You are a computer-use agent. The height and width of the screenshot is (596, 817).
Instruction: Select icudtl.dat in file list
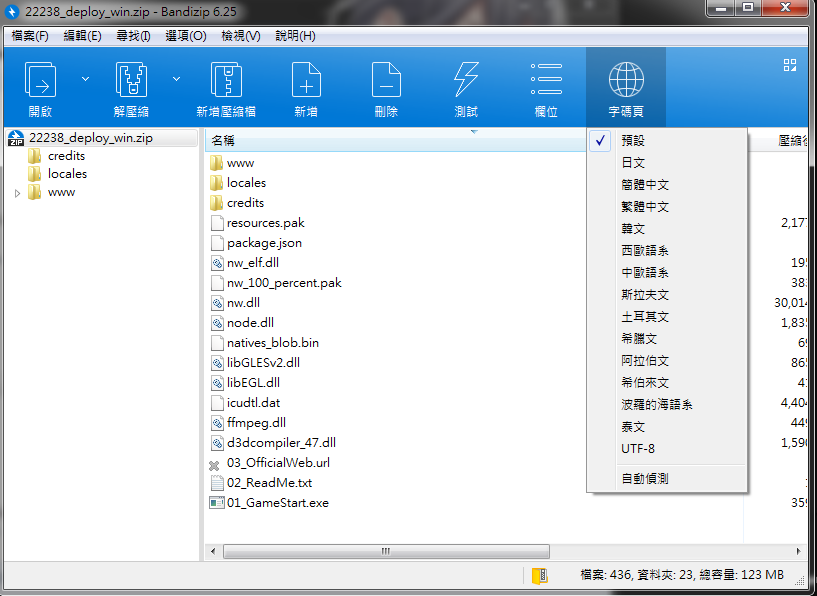[x=245, y=403]
